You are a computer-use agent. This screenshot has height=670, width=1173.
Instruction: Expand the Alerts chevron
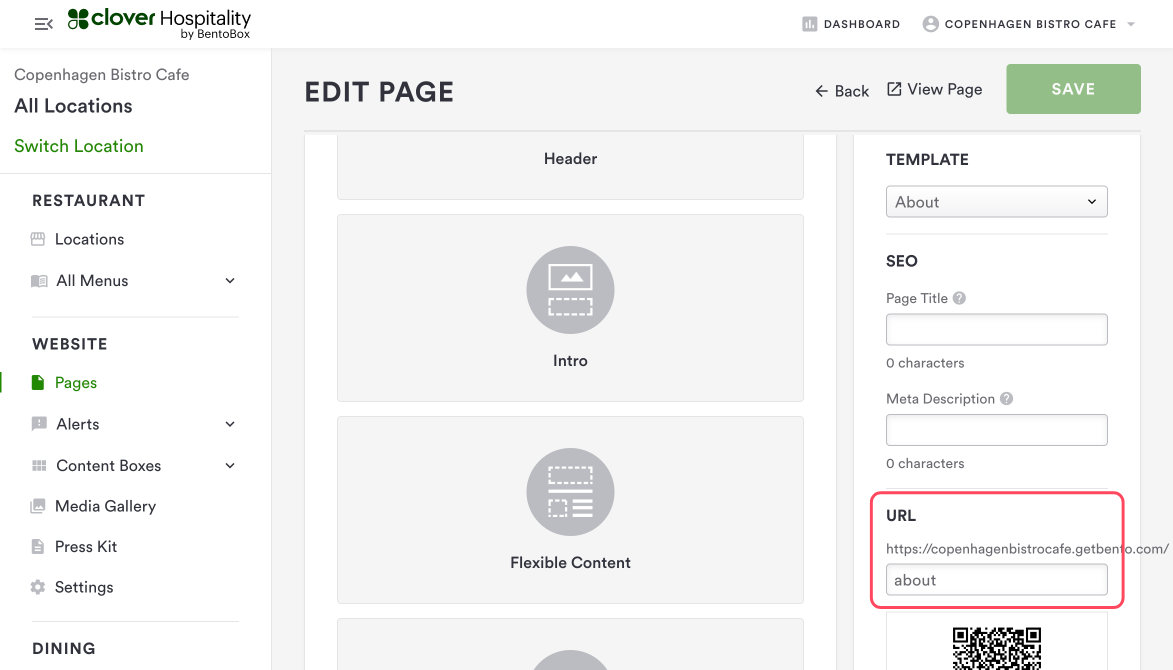click(x=230, y=424)
